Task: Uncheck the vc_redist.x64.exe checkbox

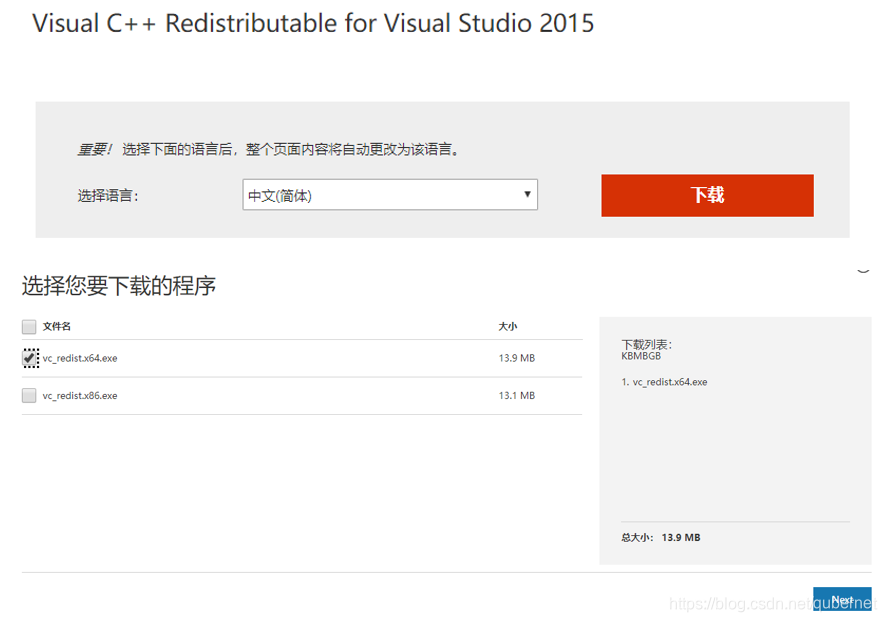Action: (x=30, y=358)
